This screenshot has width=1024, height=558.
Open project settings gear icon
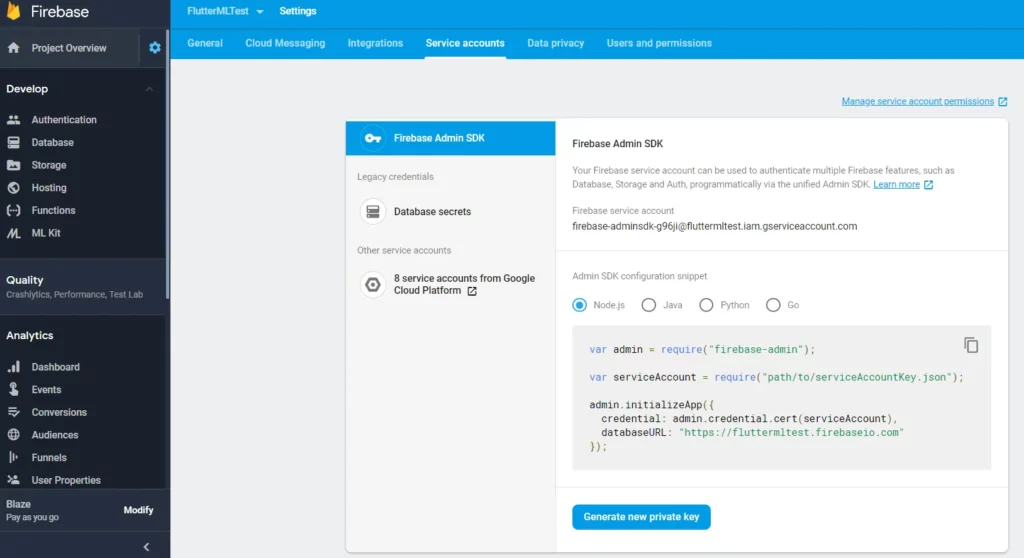click(155, 48)
